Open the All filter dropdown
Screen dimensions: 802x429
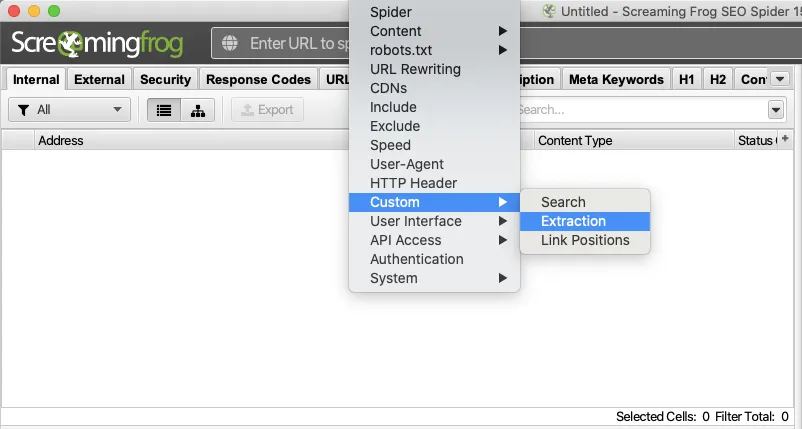point(70,110)
